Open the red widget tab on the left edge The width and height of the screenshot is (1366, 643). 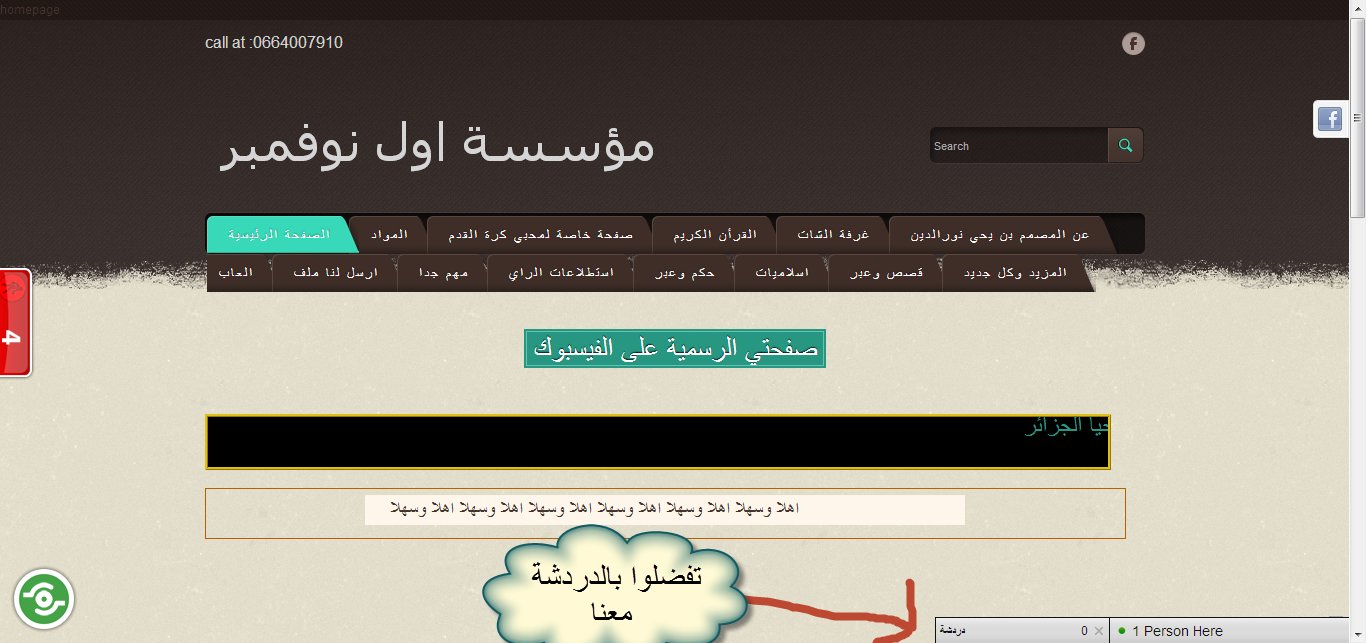coord(14,322)
